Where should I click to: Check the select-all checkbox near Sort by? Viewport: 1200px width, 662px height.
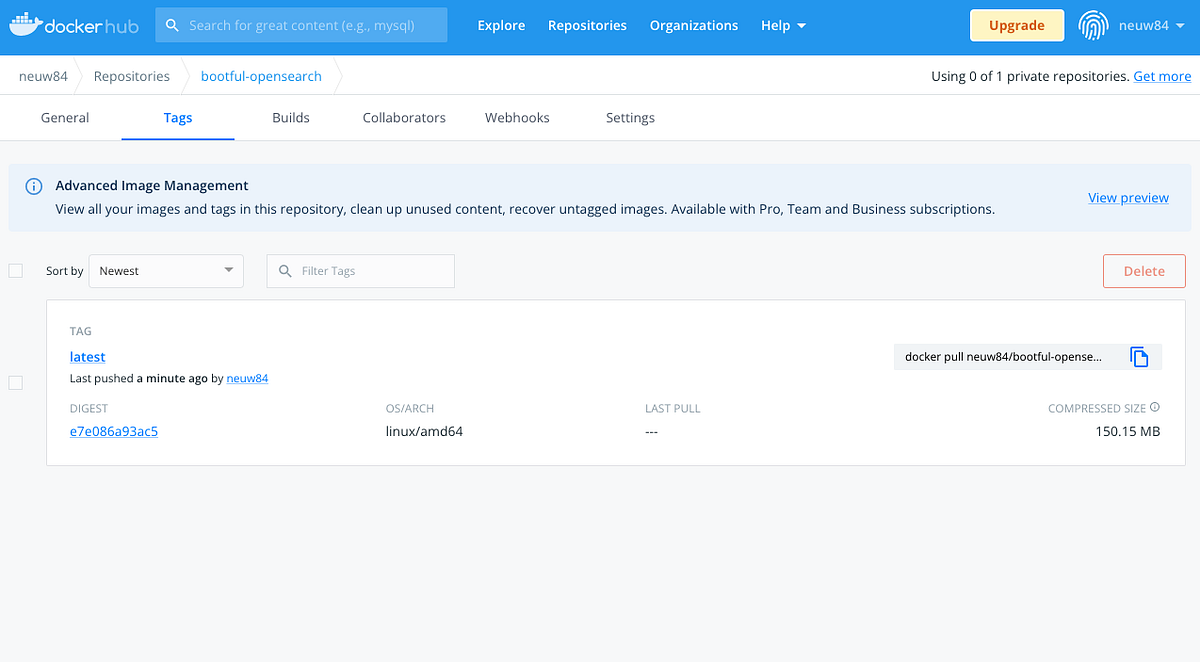tap(15, 270)
